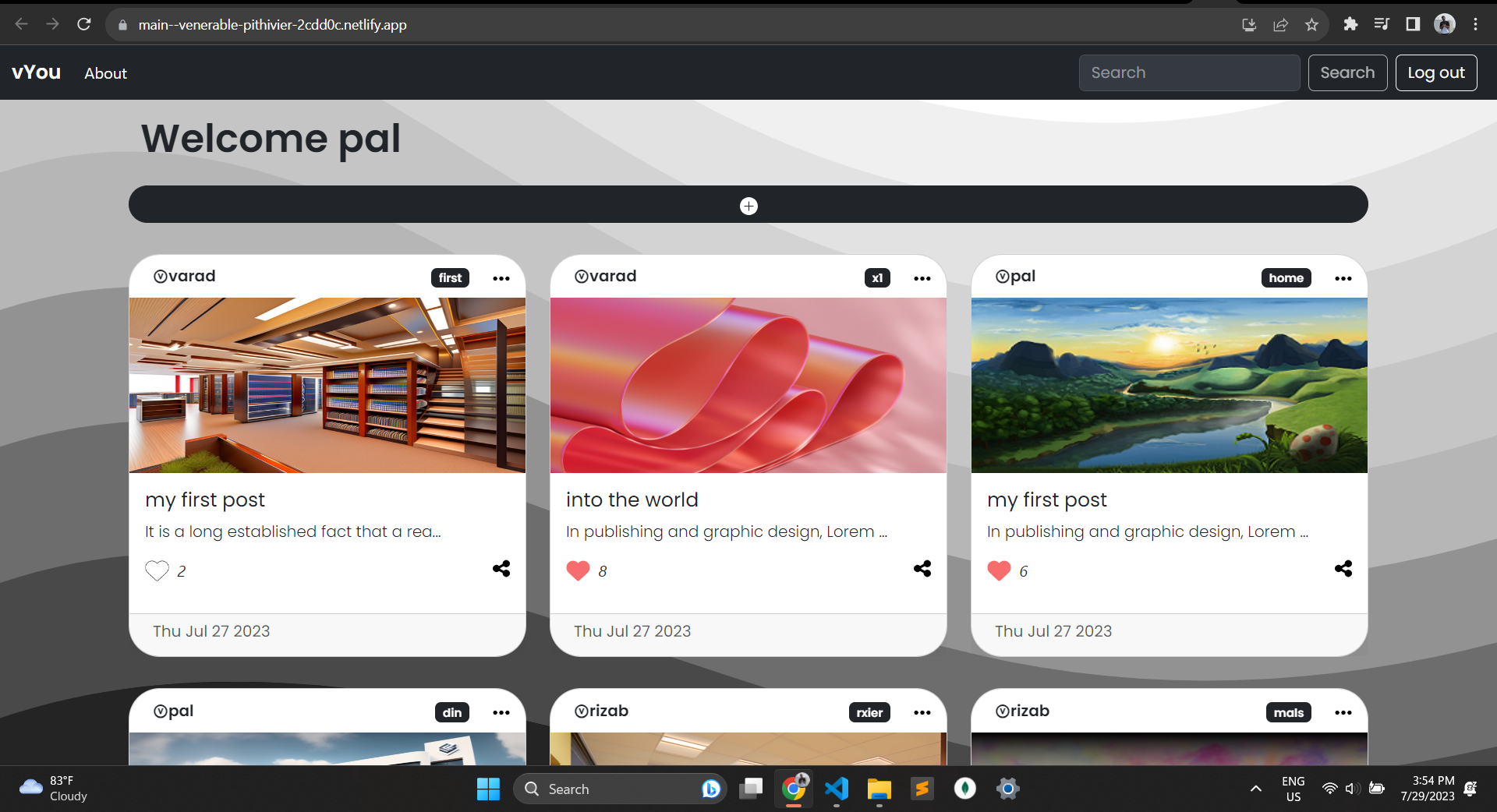Go forward in browser history
The height and width of the screenshot is (812, 1497).
[x=52, y=24]
